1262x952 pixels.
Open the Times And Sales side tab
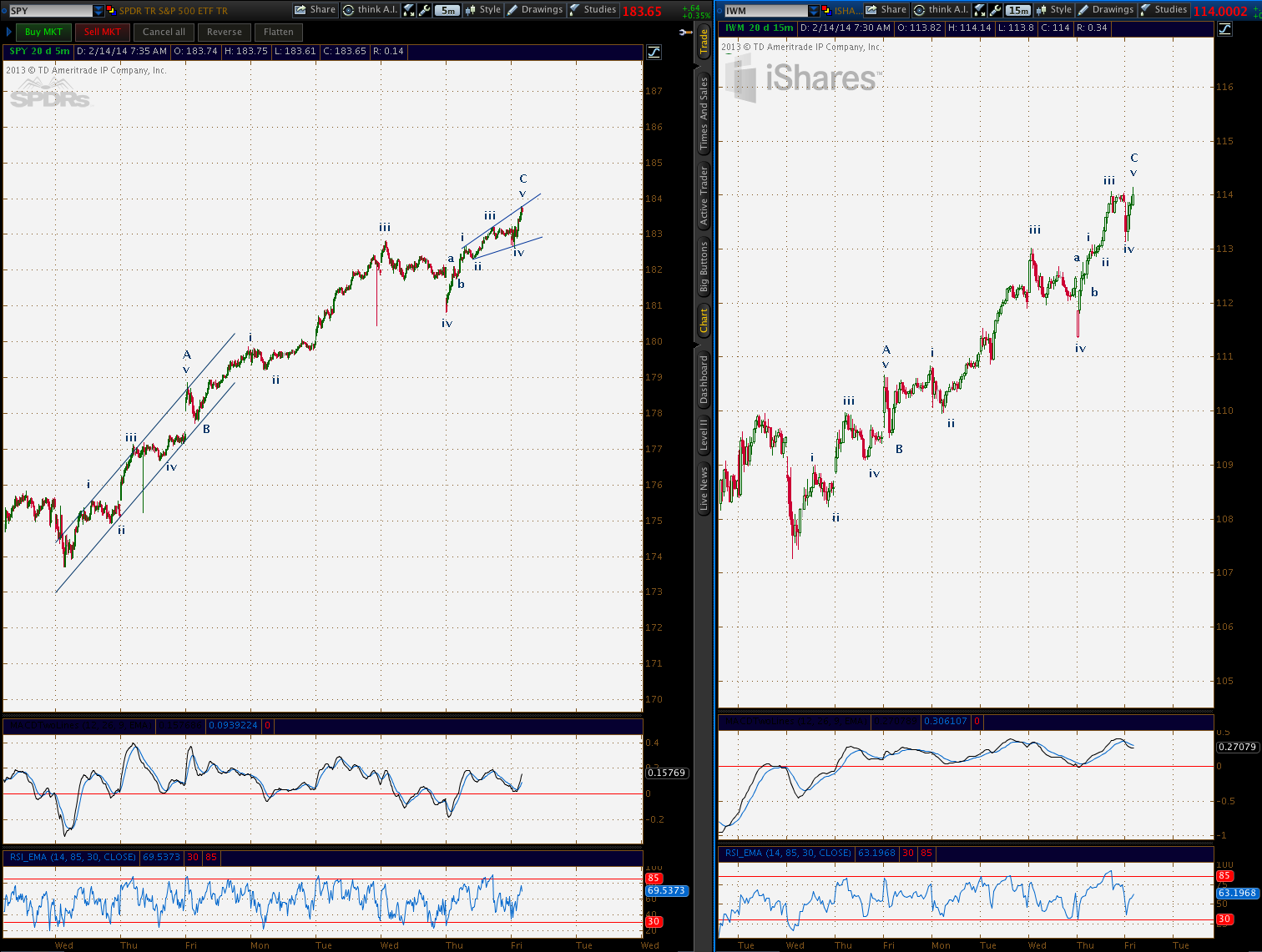pyautogui.click(x=704, y=113)
